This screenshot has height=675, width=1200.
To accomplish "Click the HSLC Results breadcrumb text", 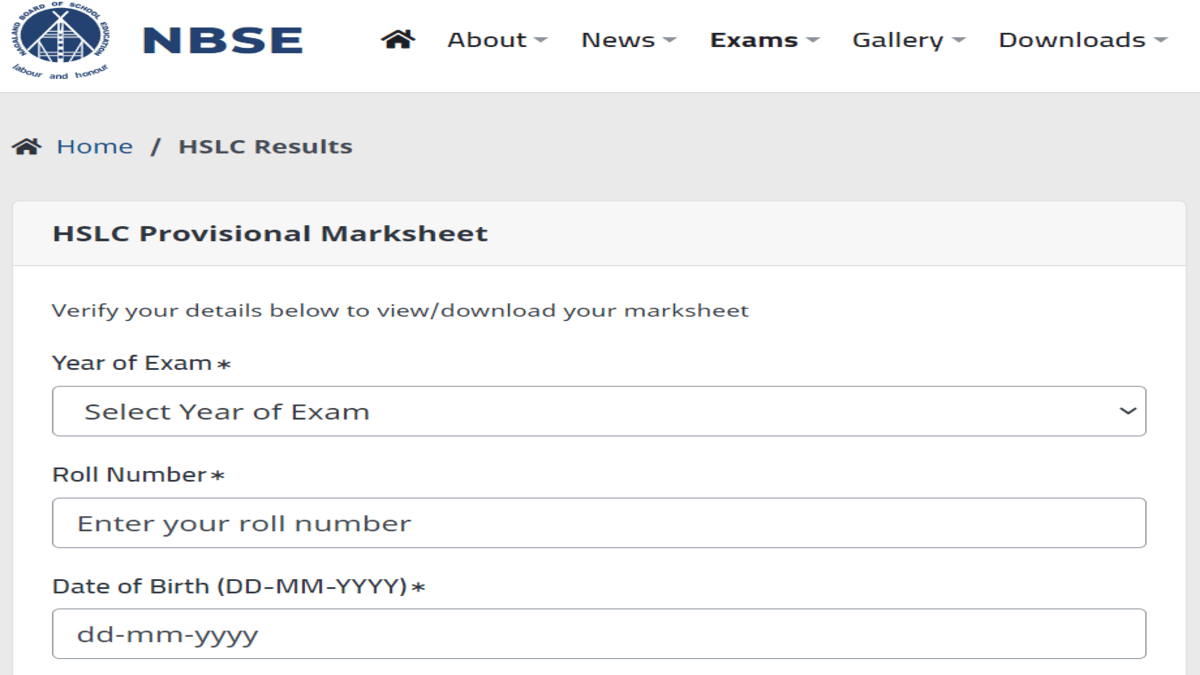I will (265, 147).
